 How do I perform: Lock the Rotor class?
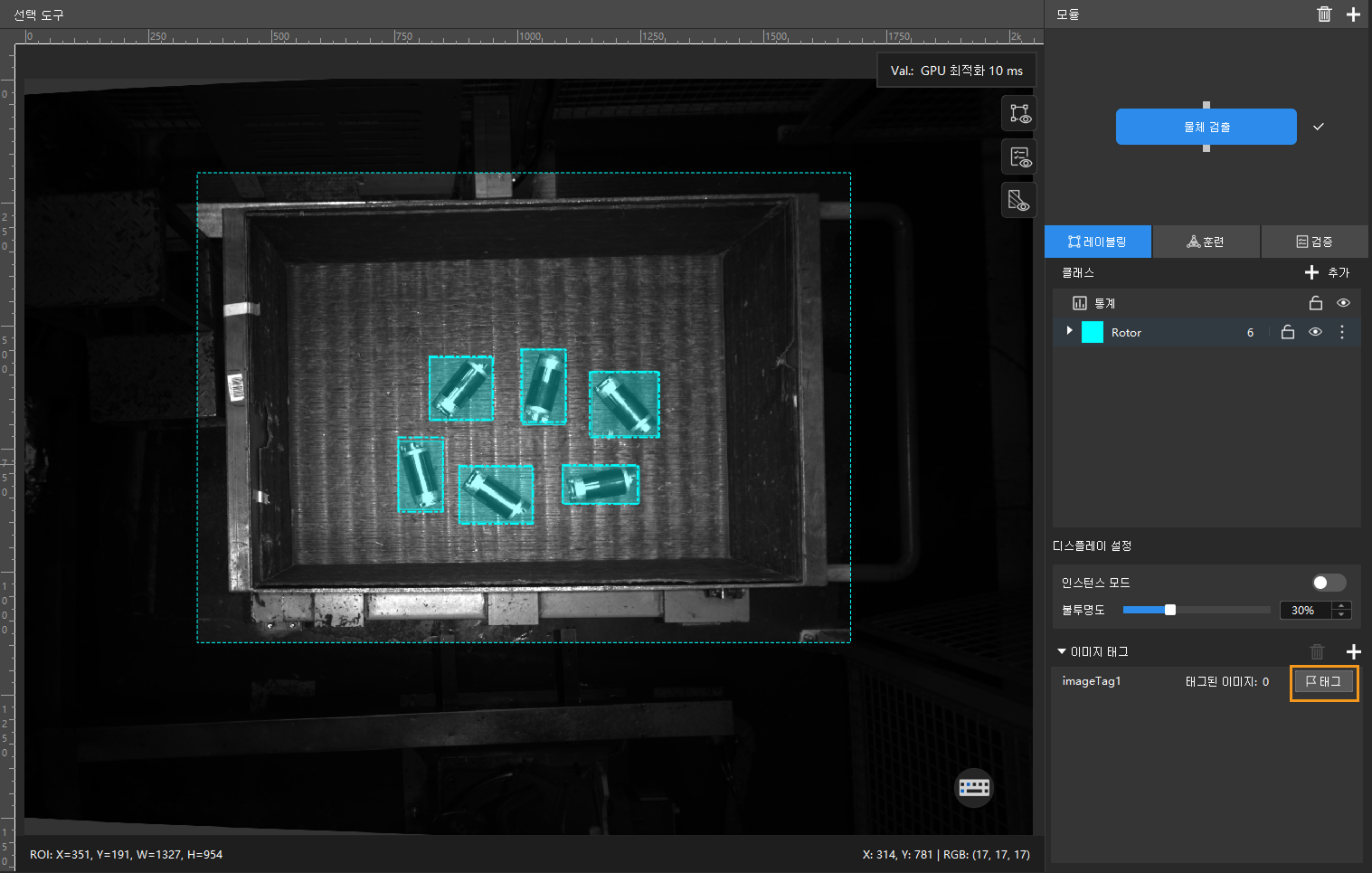click(x=1288, y=332)
